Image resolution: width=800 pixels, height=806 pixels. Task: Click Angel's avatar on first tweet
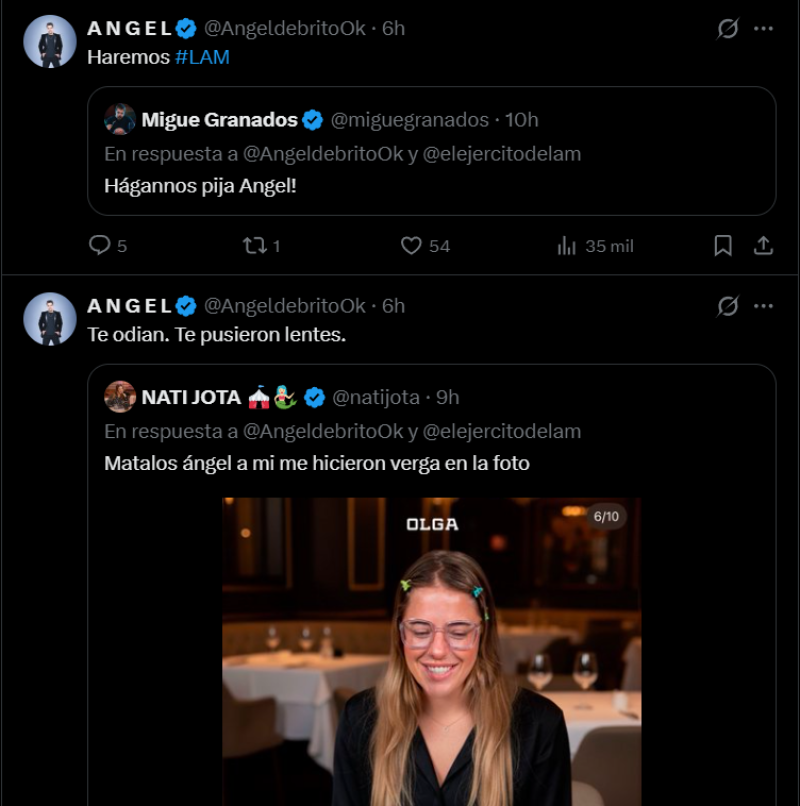click(x=50, y=42)
